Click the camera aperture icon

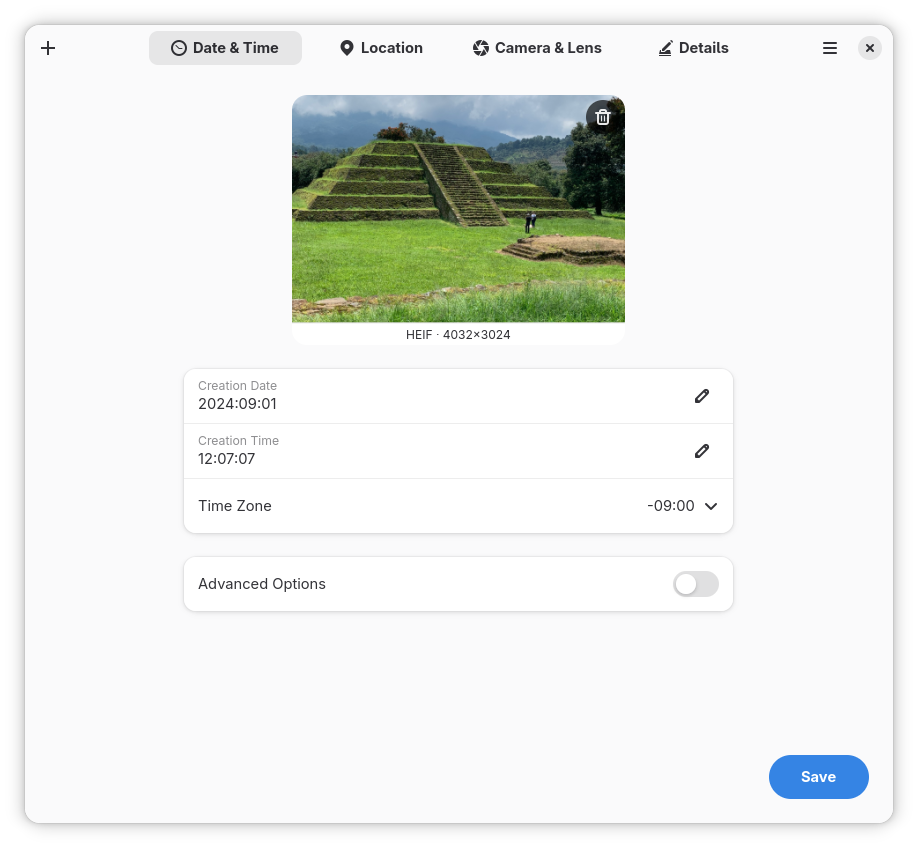coord(481,48)
